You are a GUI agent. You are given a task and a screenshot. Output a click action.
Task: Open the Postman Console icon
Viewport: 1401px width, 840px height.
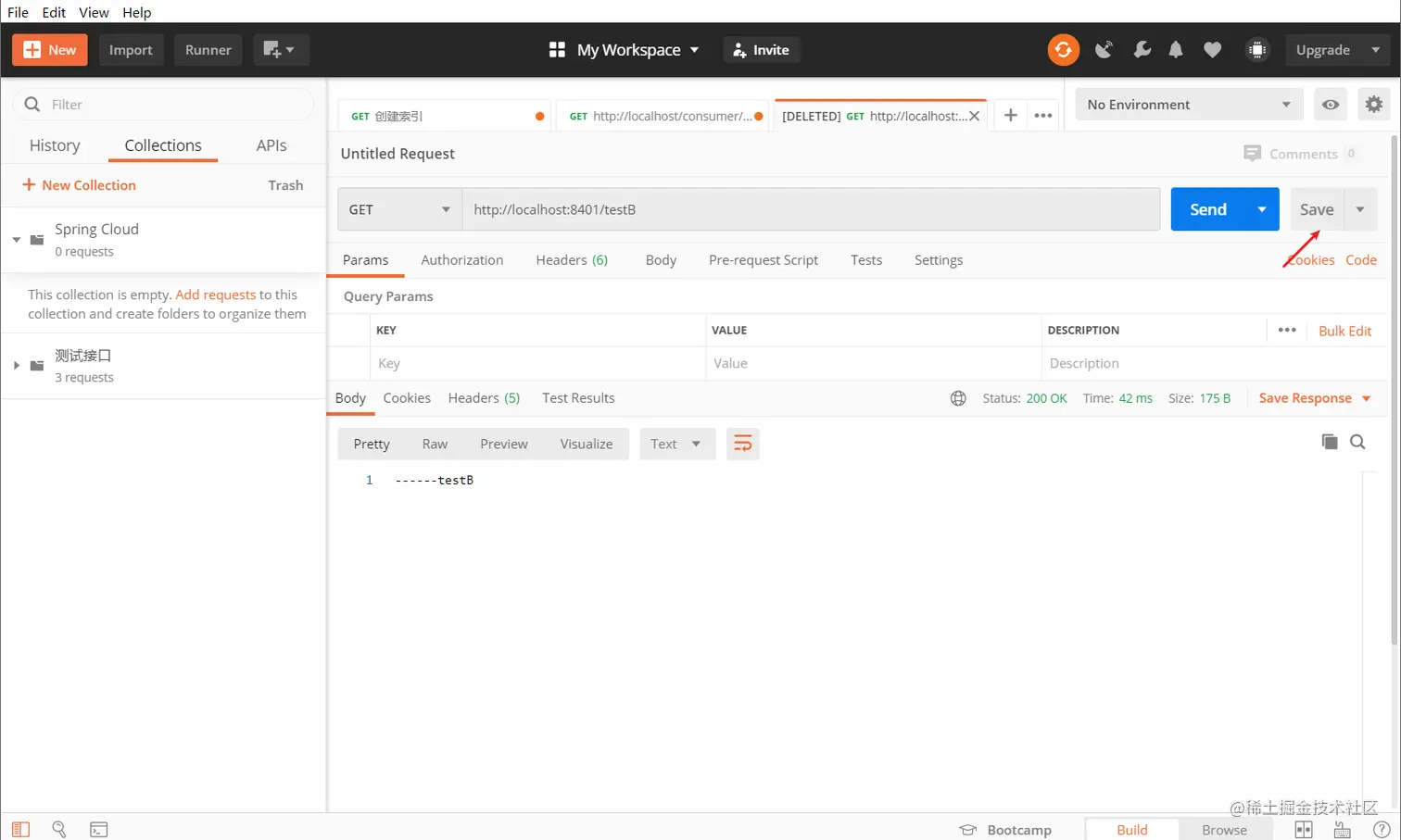[x=98, y=830]
